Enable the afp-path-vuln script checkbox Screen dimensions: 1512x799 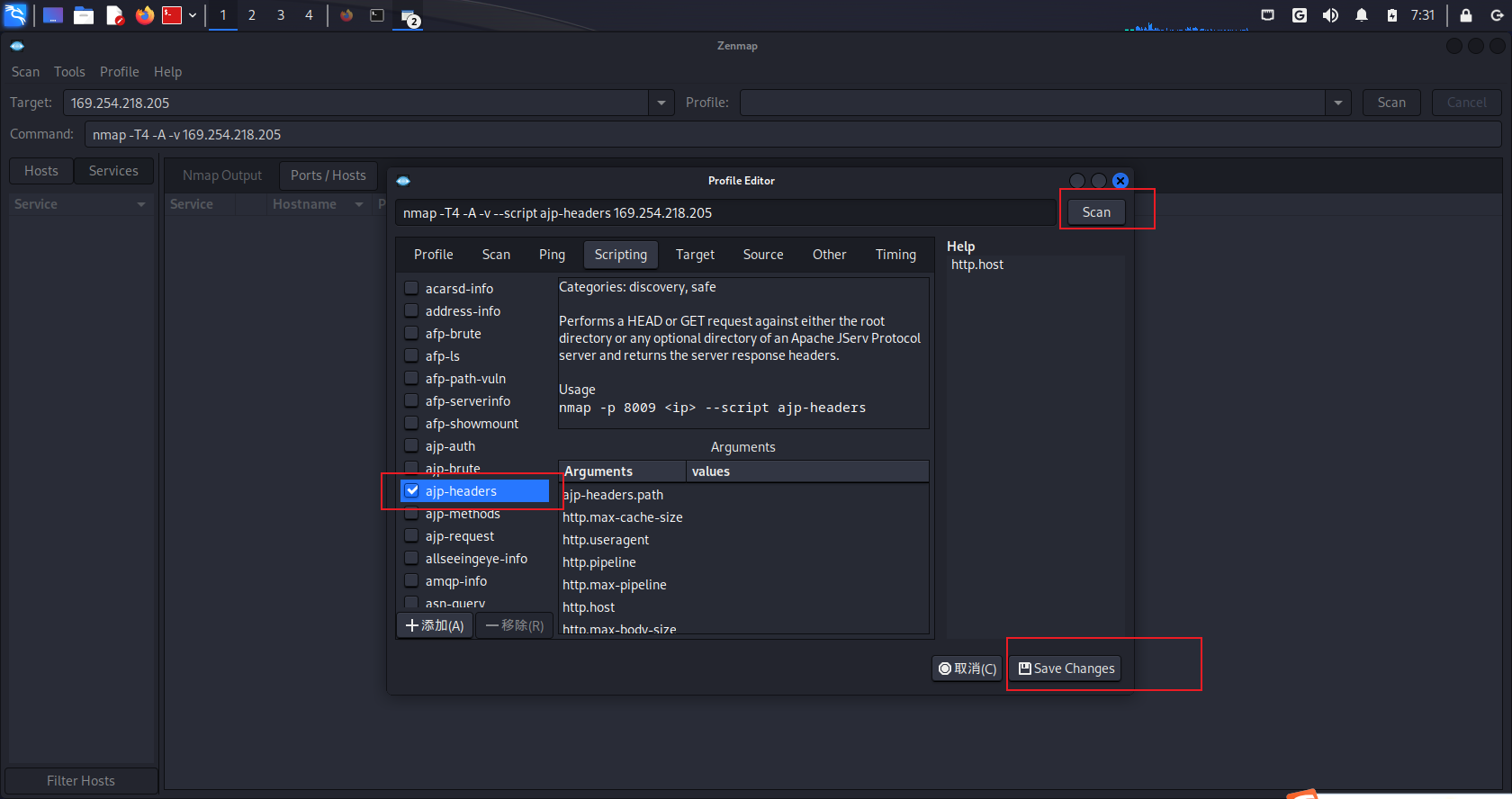tap(411, 378)
